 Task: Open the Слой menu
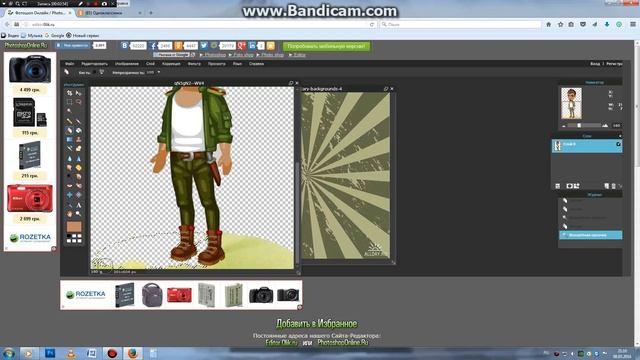pyautogui.click(x=150, y=64)
